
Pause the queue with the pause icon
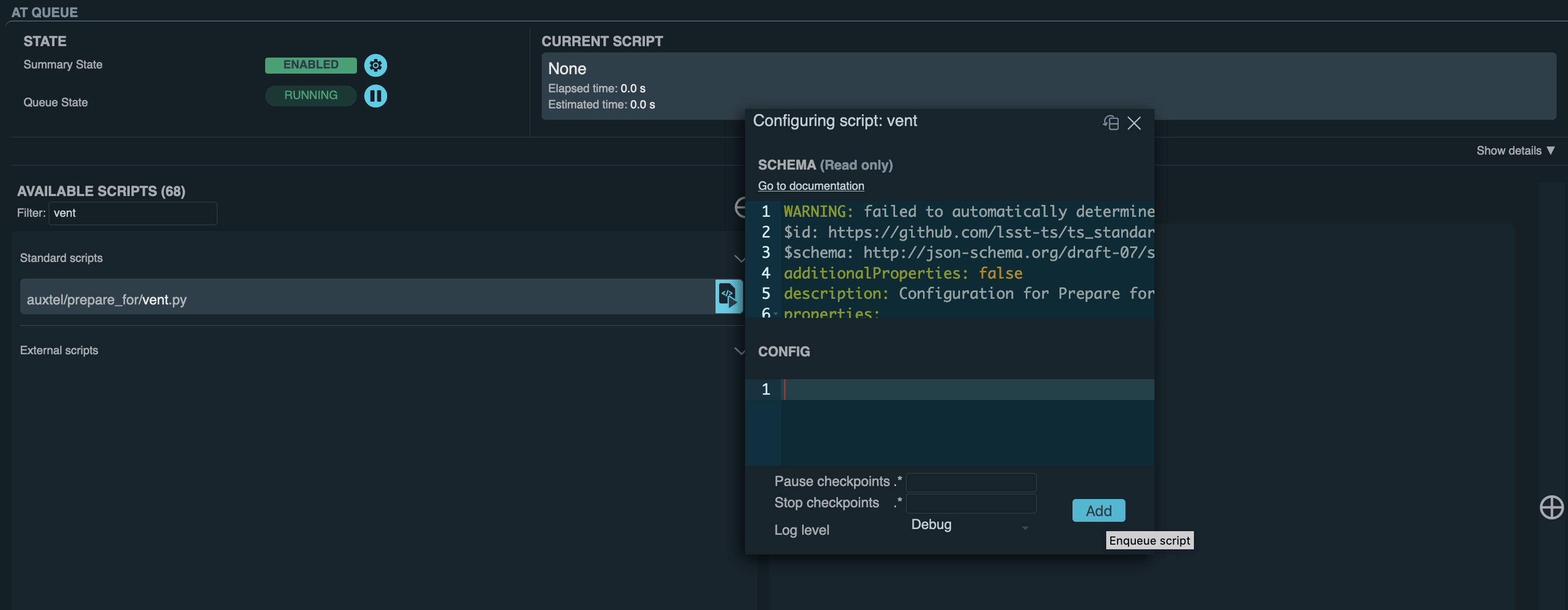pyautogui.click(x=375, y=95)
